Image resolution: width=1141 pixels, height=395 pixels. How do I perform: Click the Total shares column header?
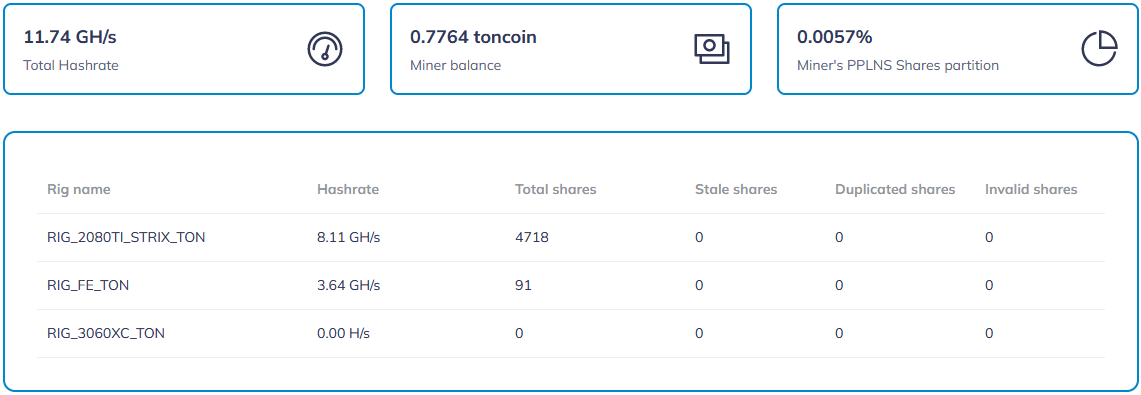tap(556, 190)
